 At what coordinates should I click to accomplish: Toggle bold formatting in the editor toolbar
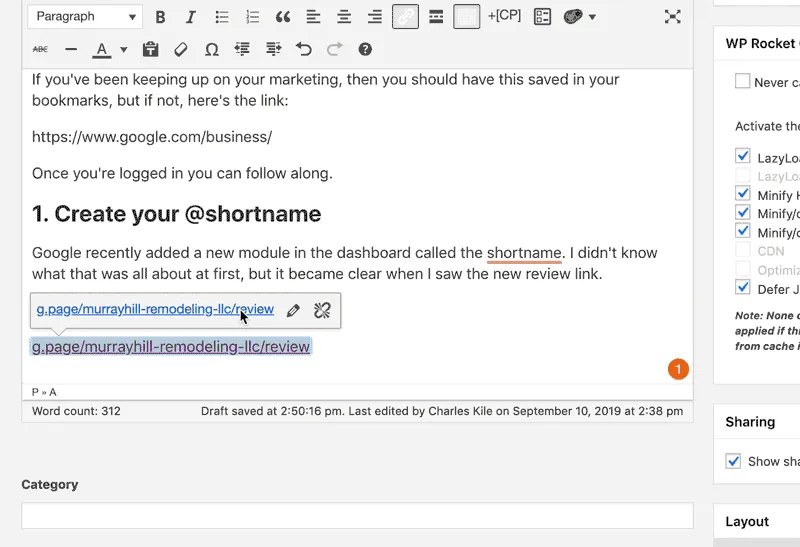click(x=160, y=17)
